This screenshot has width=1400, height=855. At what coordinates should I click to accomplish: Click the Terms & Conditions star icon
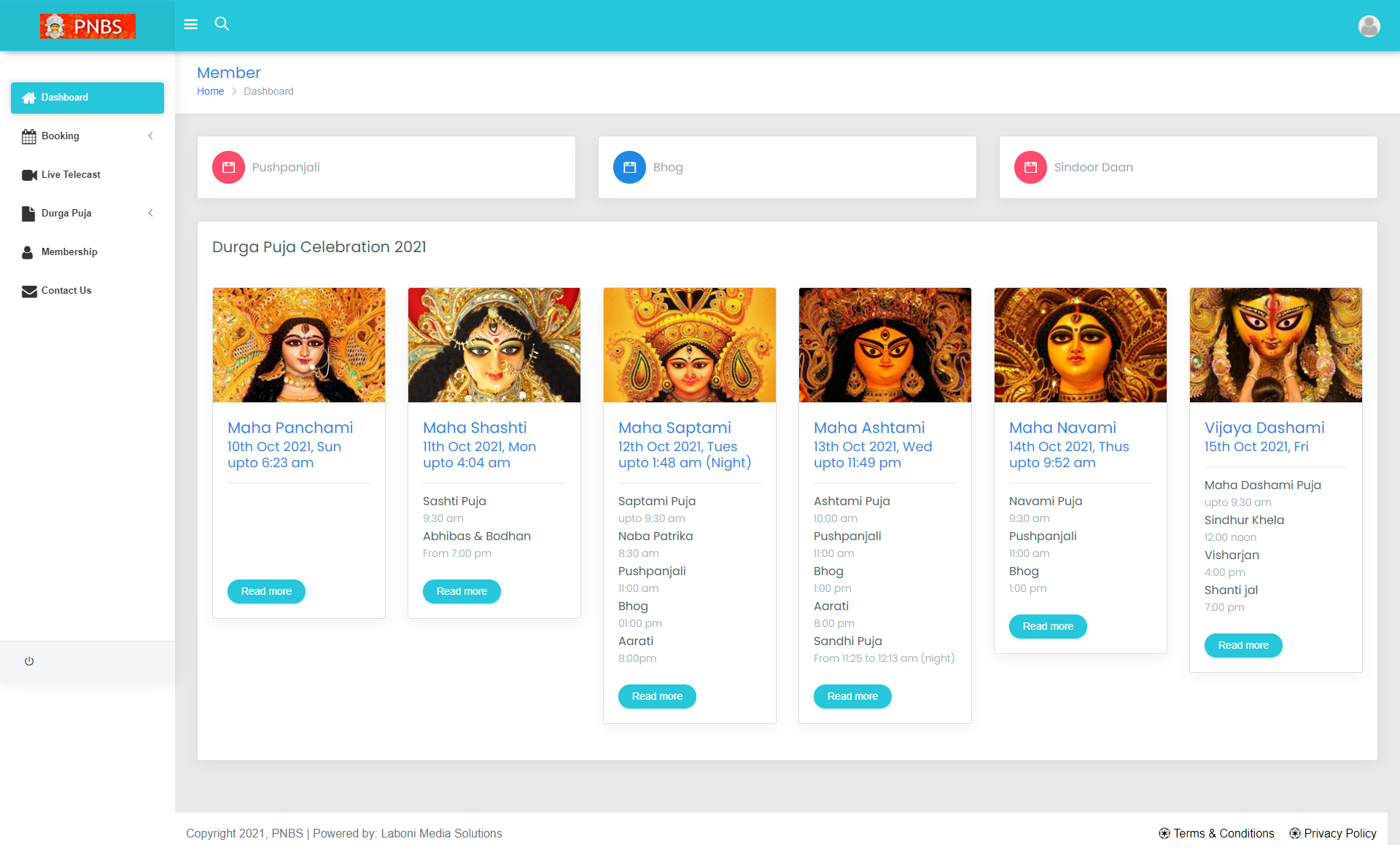click(x=1164, y=833)
